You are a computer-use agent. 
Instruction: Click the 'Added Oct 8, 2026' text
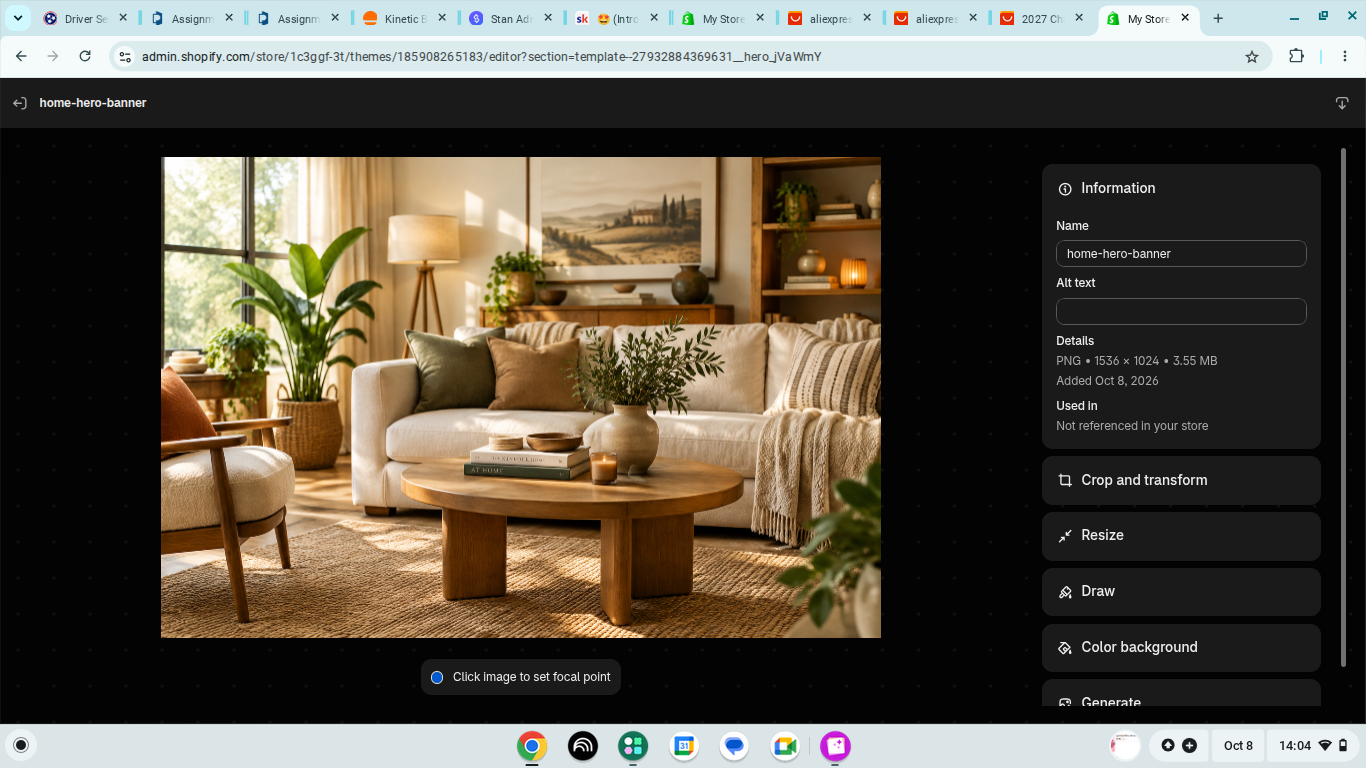1107,381
